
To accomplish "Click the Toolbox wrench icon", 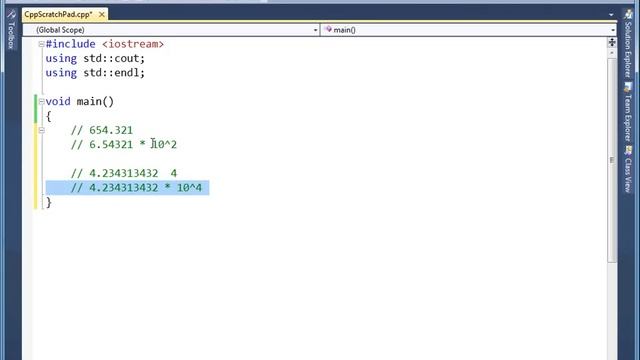I will pos(11,15).
